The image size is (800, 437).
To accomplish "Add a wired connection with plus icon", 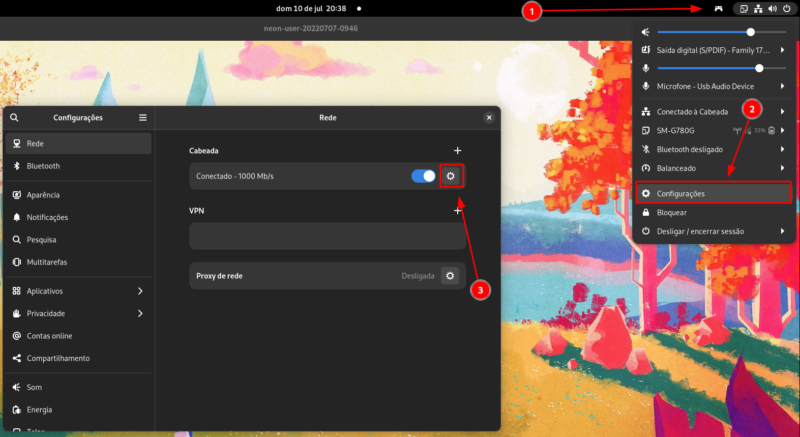I will (457, 150).
